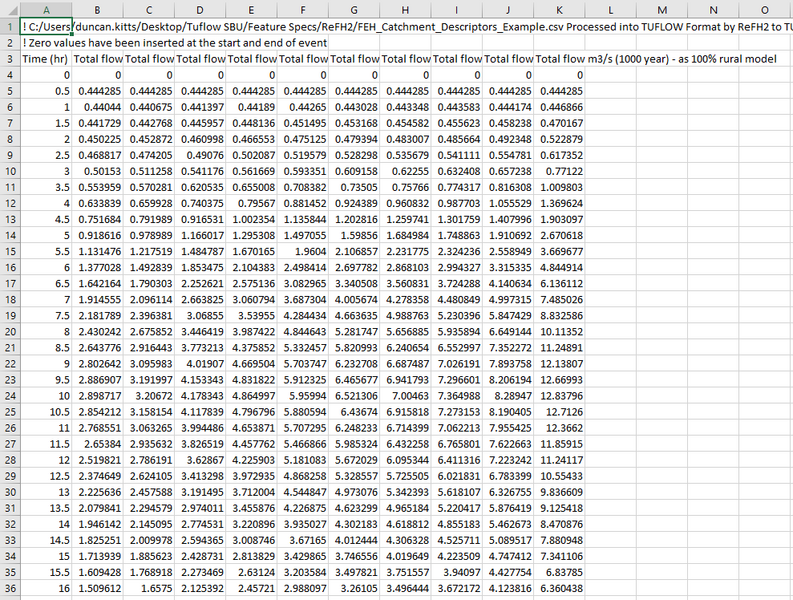Click cell containing 1.6575
This screenshot has height=600, width=793.
(148, 590)
